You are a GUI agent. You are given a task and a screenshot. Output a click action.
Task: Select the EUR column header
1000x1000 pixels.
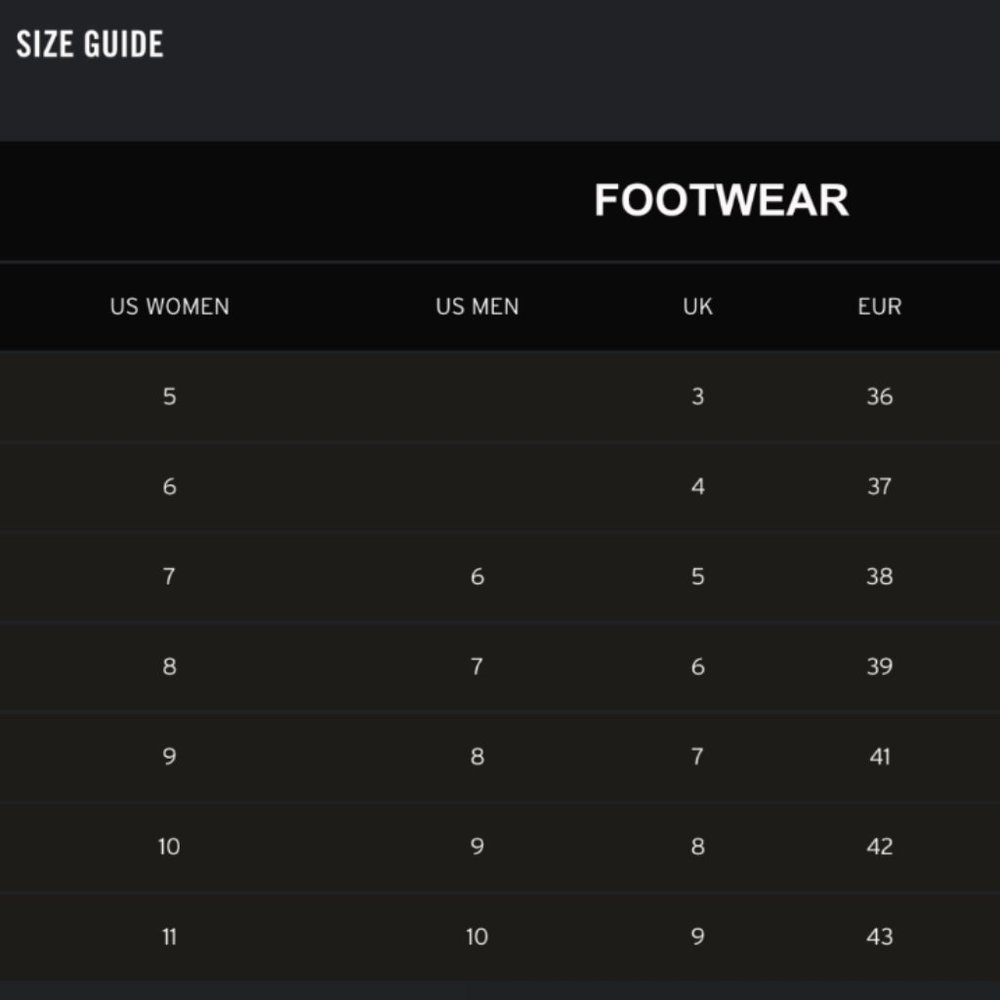pyautogui.click(x=879, y=307)
